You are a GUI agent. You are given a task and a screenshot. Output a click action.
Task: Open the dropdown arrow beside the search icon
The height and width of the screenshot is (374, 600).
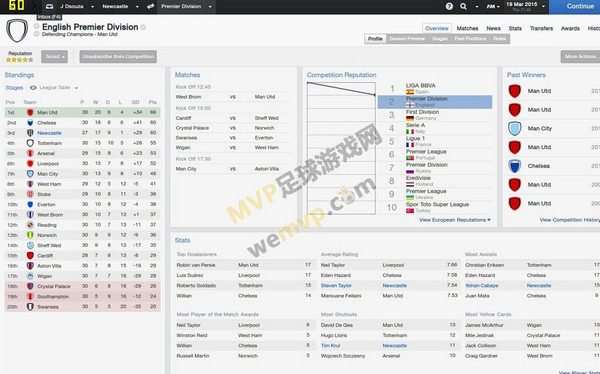(477, 7)
